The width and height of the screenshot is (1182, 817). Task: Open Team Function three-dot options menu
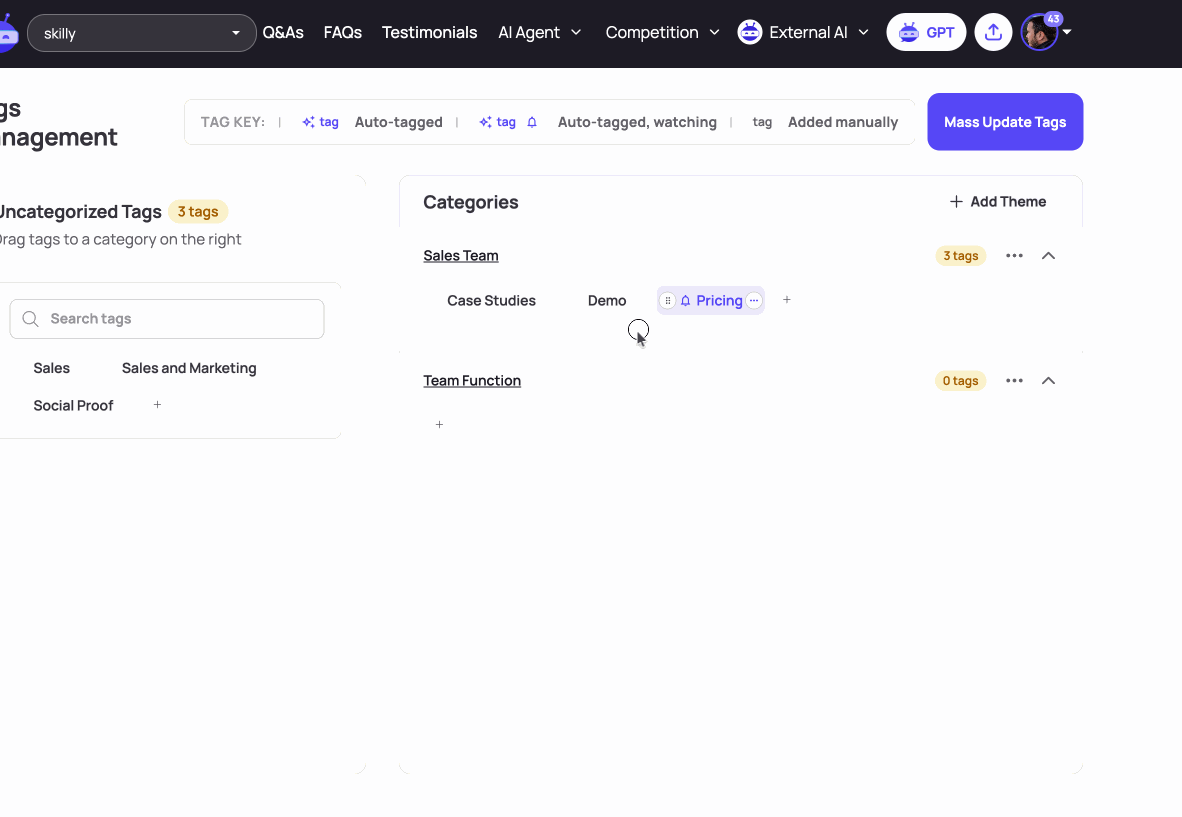click(1014, 381)
